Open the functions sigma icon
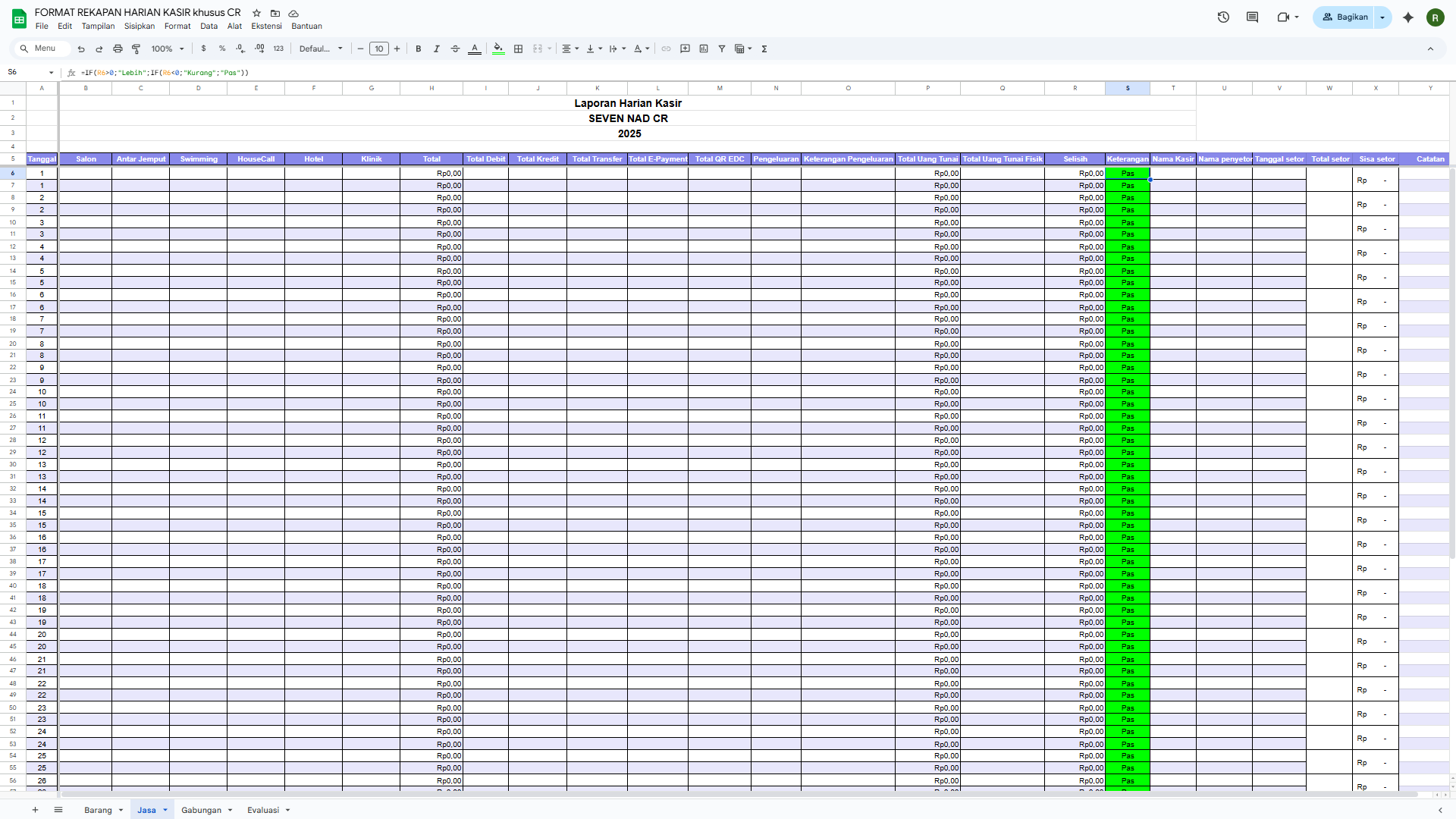This screenshot has width=1456, height=819. point(764,49)
